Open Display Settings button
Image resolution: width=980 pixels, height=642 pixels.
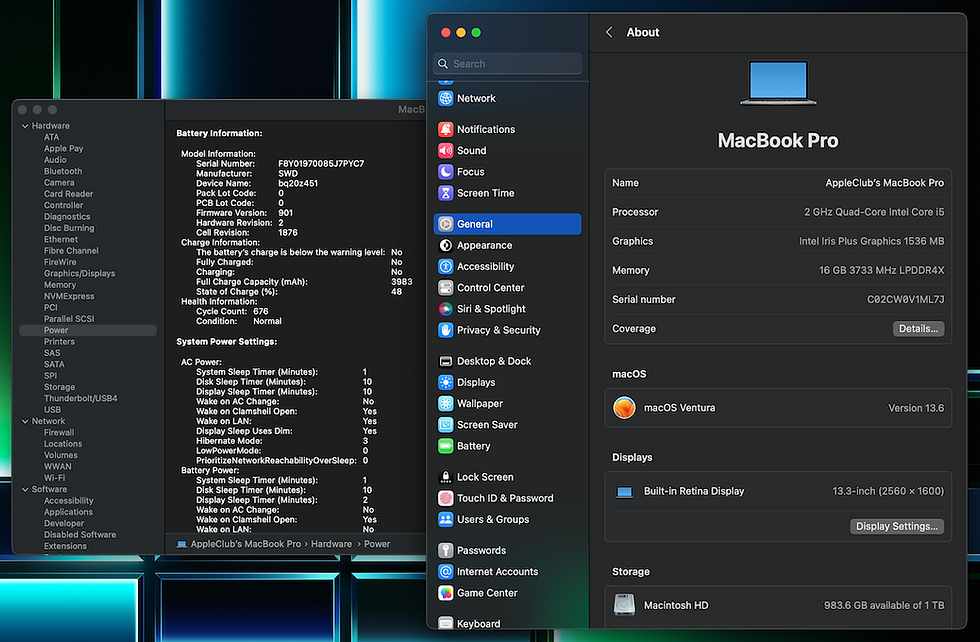point(897,526)
